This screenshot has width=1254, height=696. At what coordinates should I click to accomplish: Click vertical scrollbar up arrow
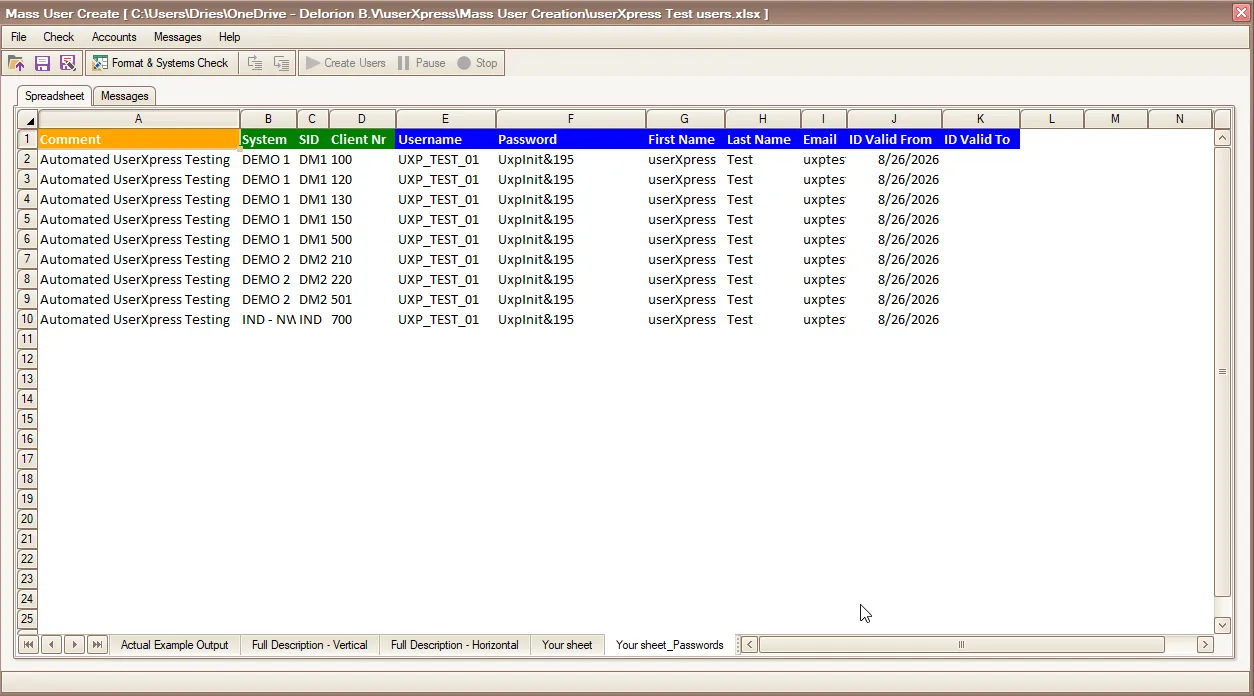pos(1222,138)
